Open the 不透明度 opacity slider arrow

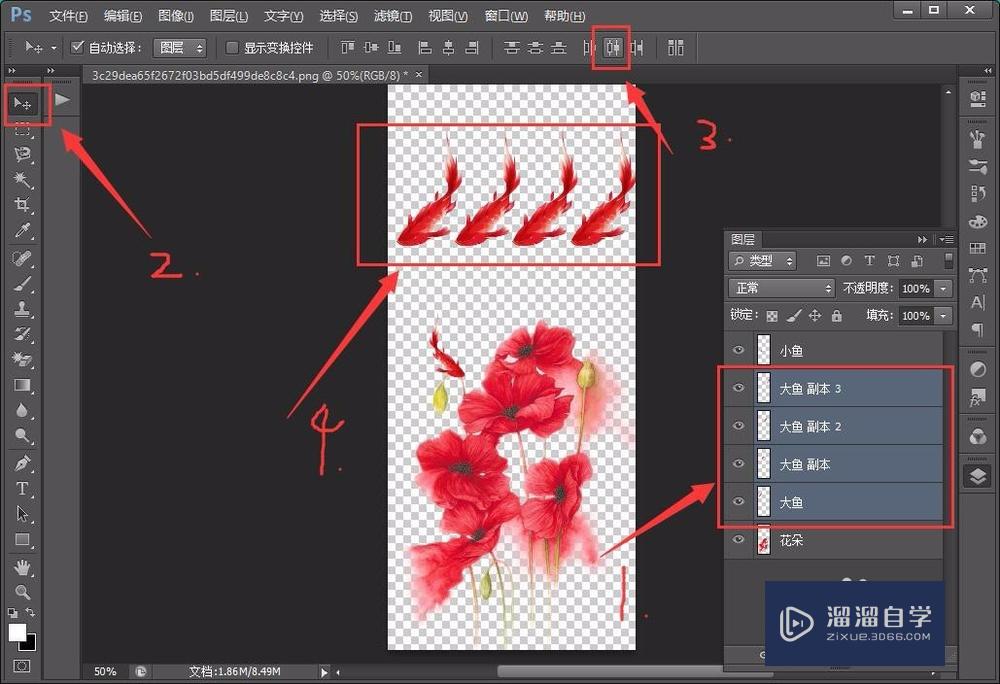[943, 289]
